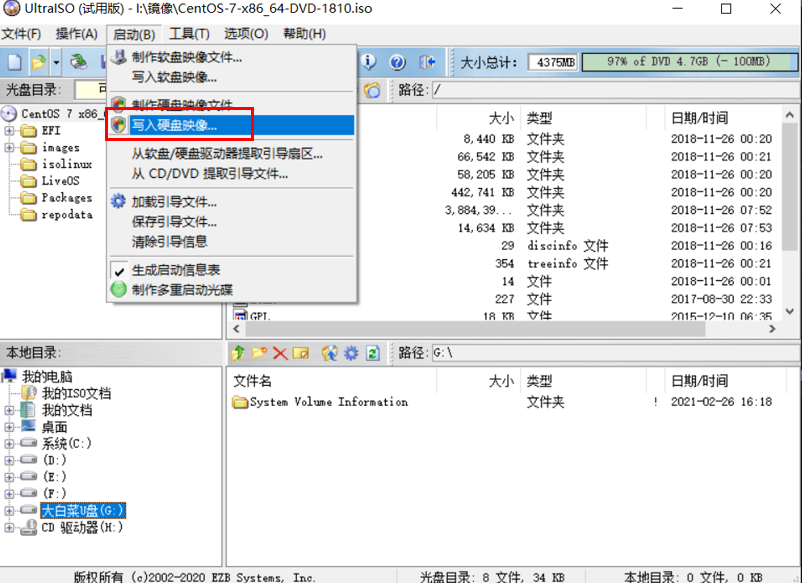
Task: Choose 写入硬盘映像... menu entry
Action: point(232,125)
